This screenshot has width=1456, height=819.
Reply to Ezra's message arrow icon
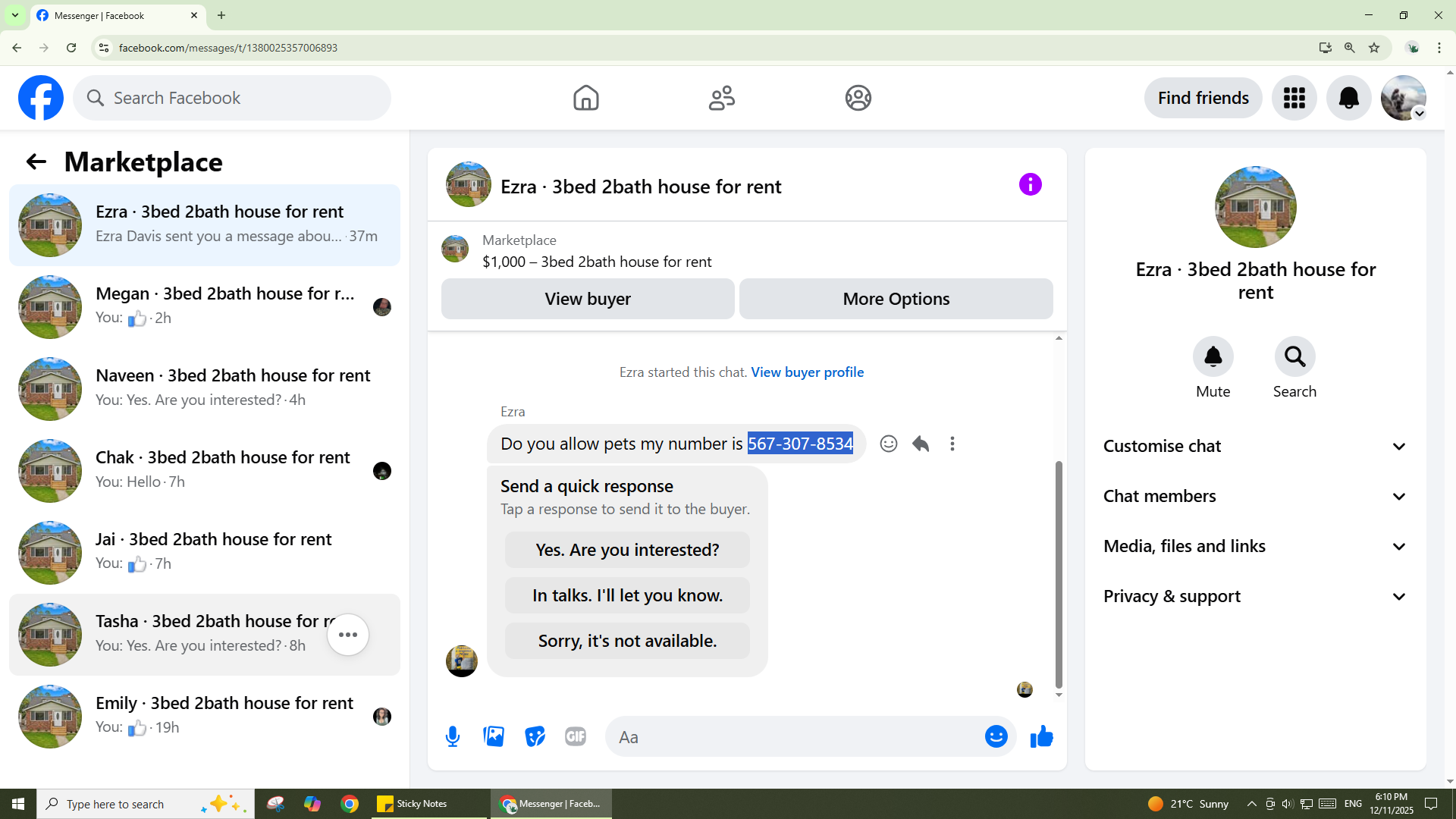coord(921,444)
